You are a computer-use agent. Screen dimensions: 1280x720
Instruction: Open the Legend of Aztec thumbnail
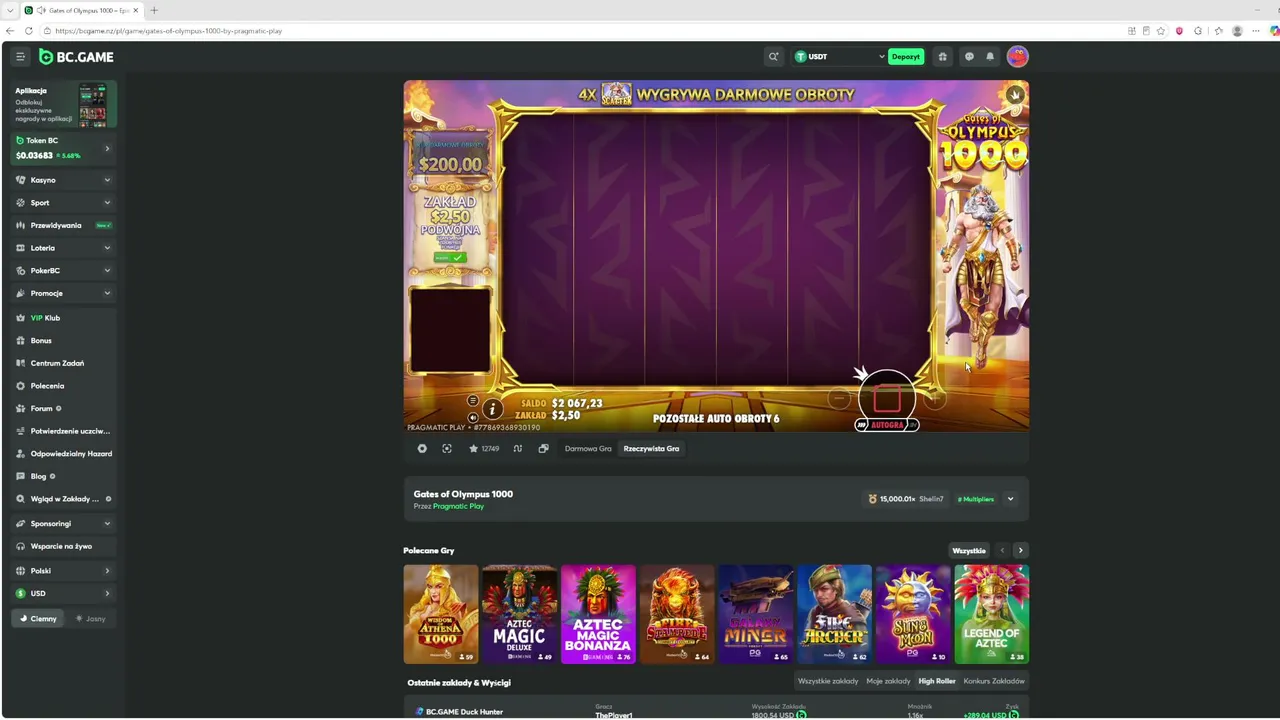pyautogui.click(x=991, y=614)
